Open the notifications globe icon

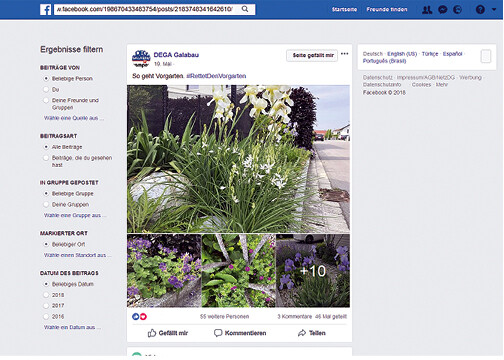[x=458, y=10]
